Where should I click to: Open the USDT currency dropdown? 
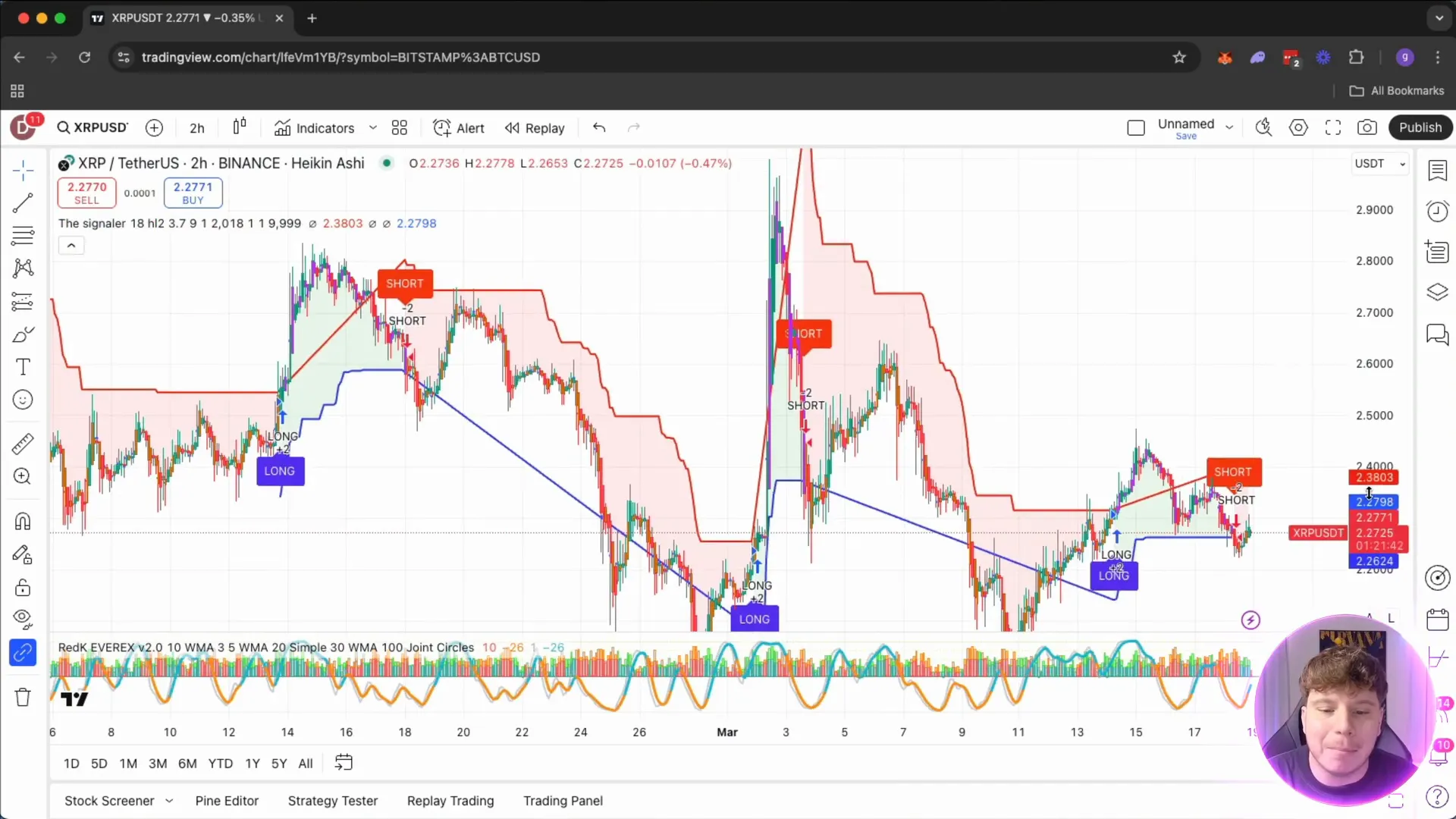click(x=1380, y=163)
